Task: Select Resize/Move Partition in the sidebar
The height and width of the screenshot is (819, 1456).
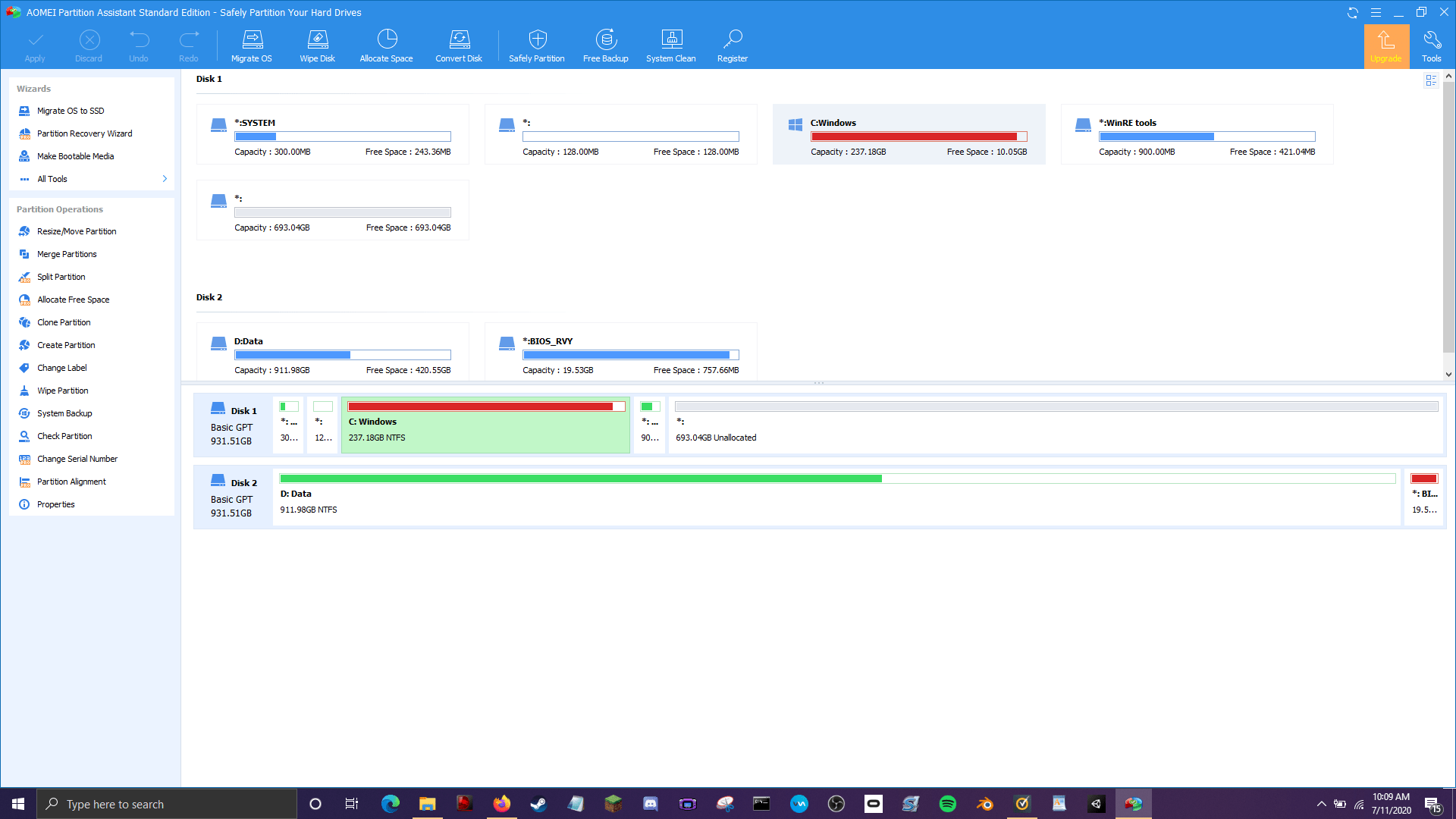Action: [x=77, y=231]
